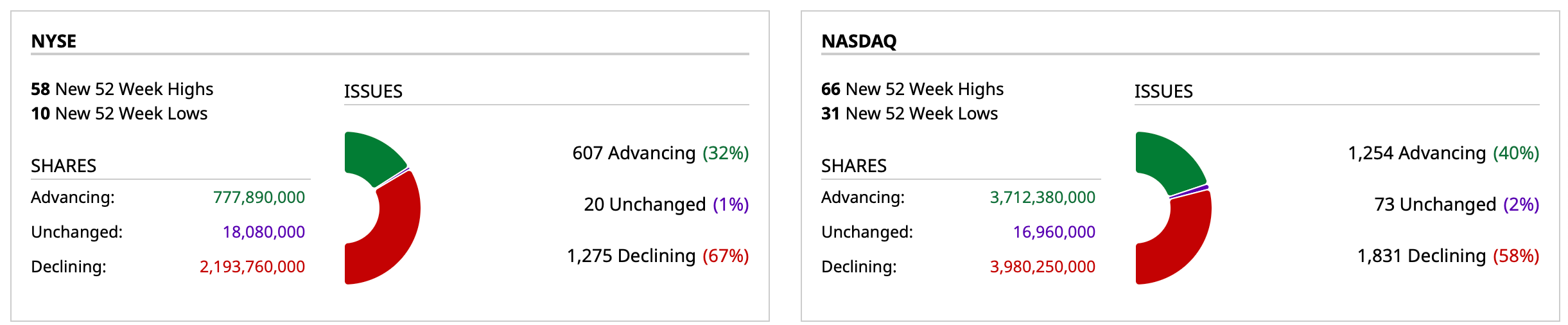The image size is (1568, 325).
Task: Click the 1,254 Advancing (40%) issues label
Action: click(x=1443, y=153)
